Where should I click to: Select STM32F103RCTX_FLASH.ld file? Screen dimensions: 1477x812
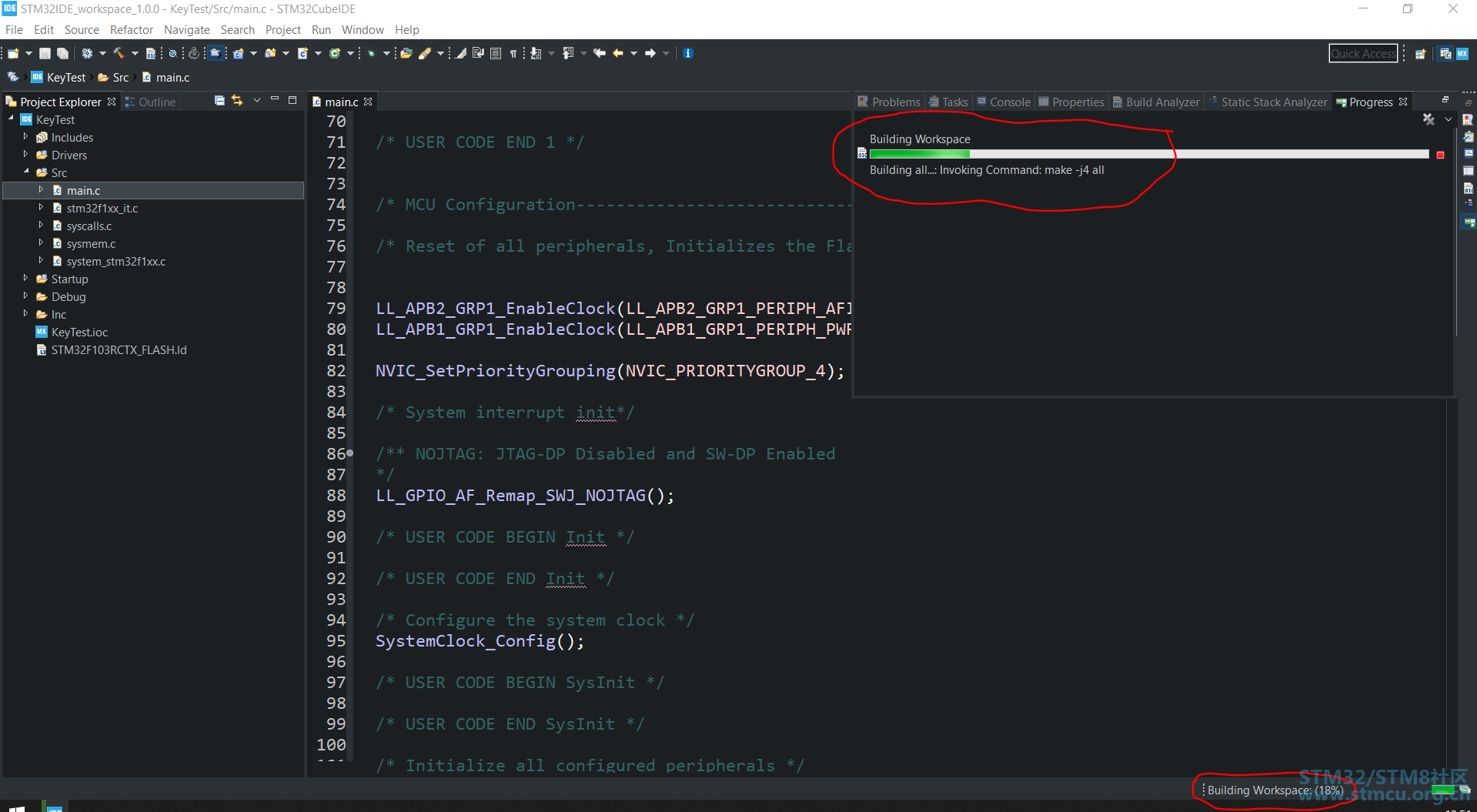(119, 349)
